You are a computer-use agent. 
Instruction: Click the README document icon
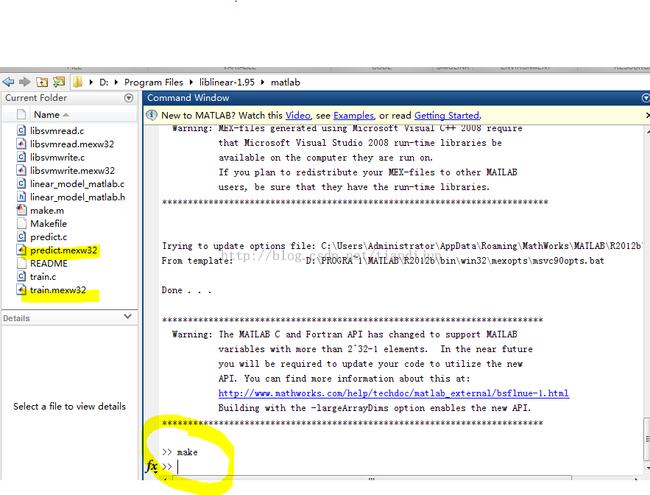21,263
